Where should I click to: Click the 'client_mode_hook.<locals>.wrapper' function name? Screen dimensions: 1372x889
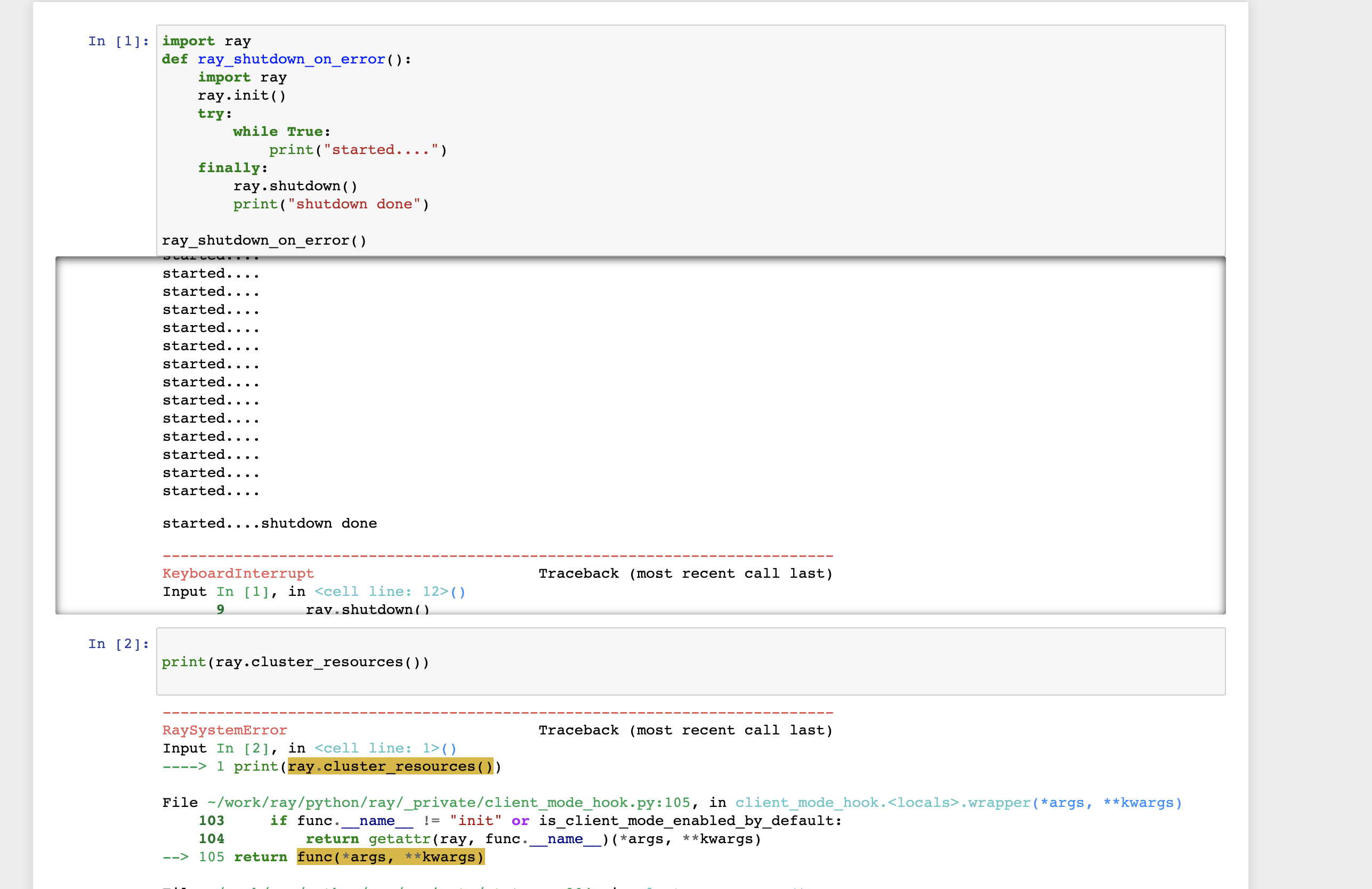(x=883, y=803)
